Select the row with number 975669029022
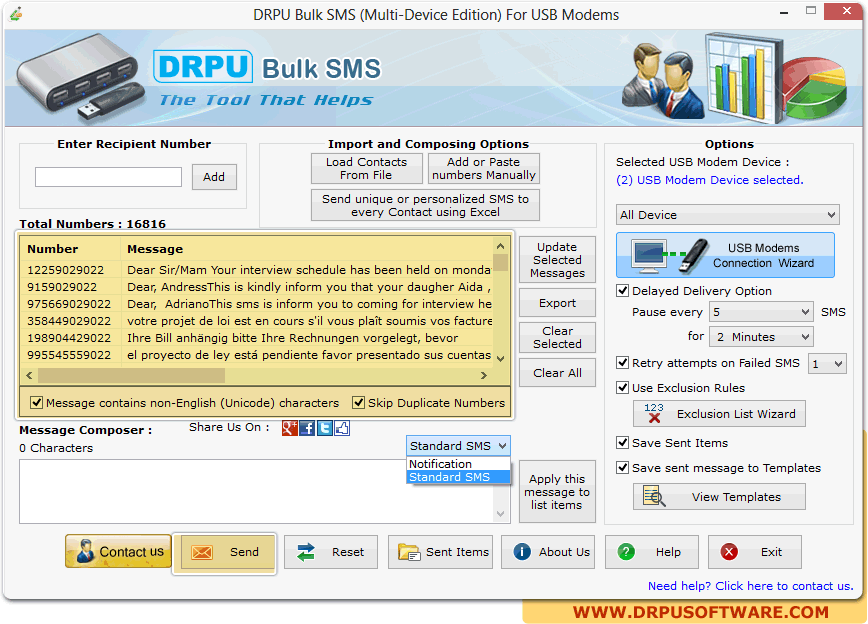Viewport: 868px width, 624px height. tap(257, 304)
